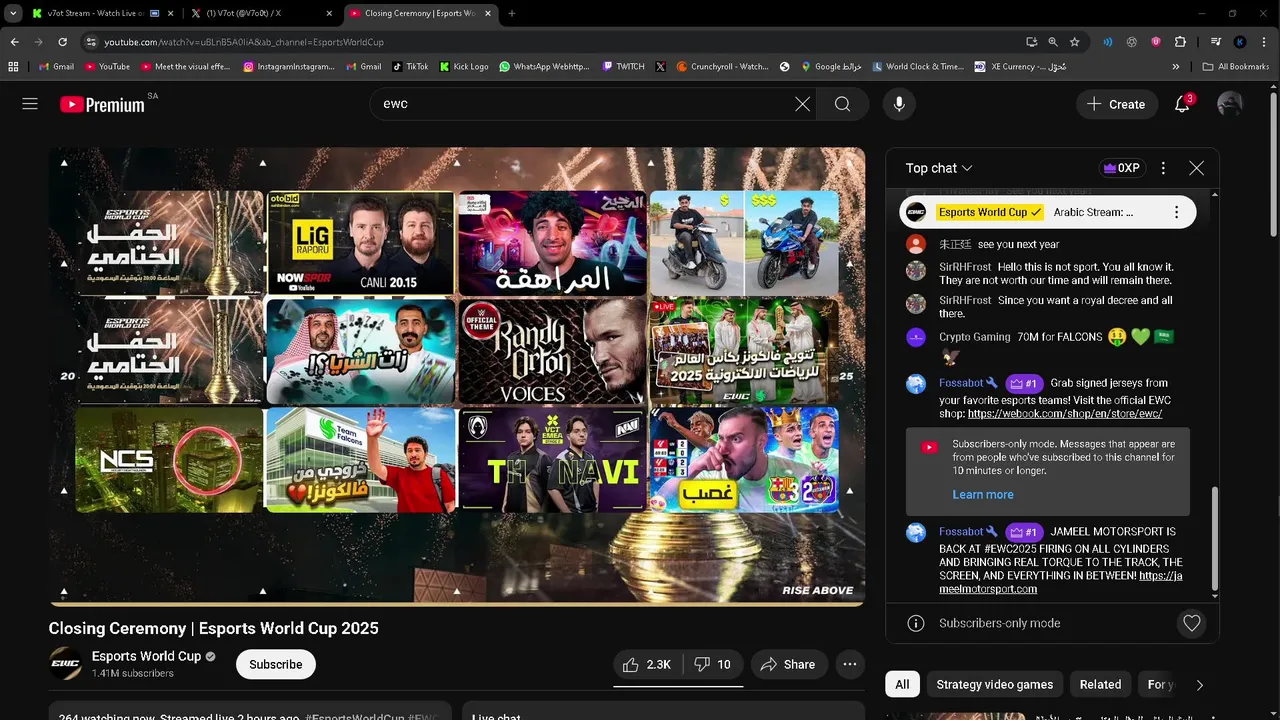Click the YouTube address bar URL

pos(244,42)
